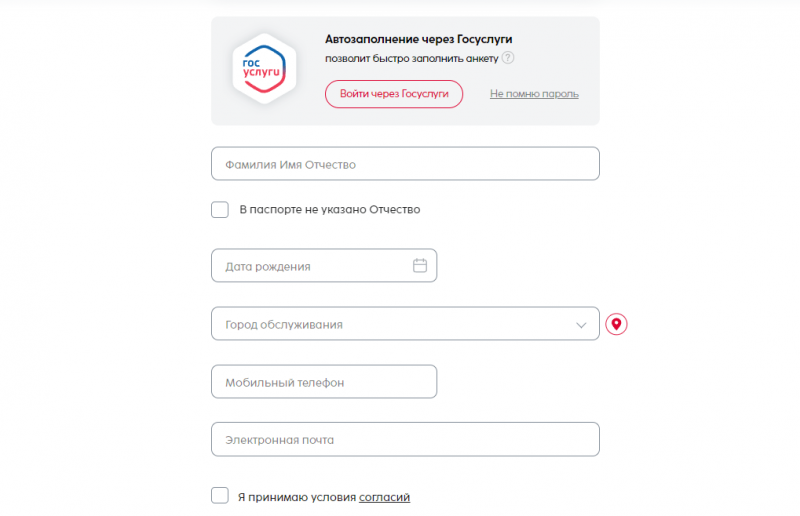Focus the Электронная почта field
800x516 pixels.
pyautogui.click(x=405, y=439)
